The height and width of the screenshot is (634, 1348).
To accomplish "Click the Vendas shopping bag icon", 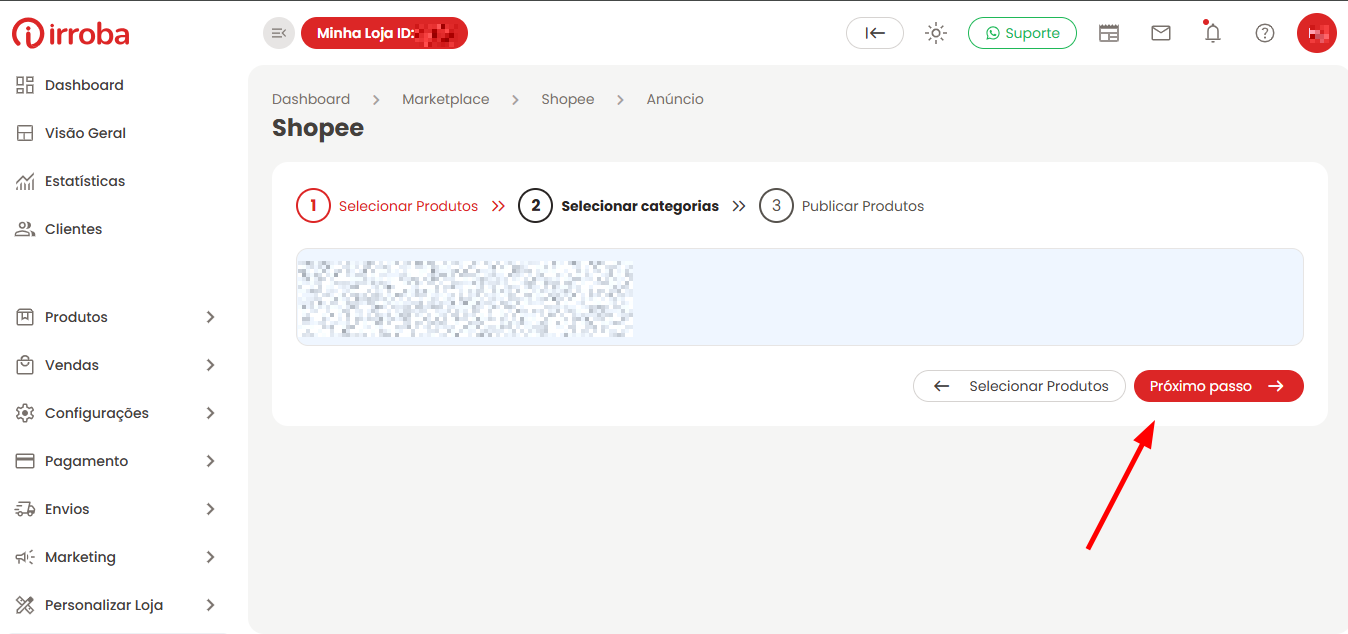I will 25,365.
